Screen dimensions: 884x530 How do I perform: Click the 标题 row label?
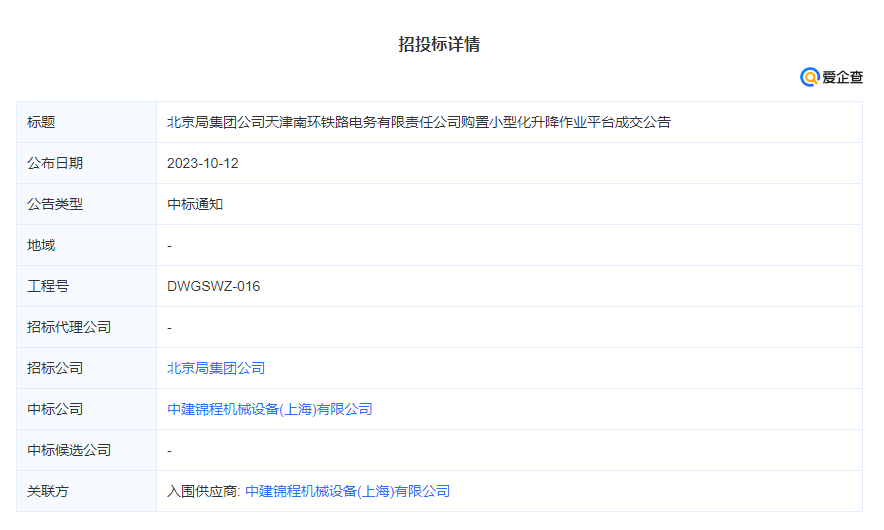click(x=41, y=122)
